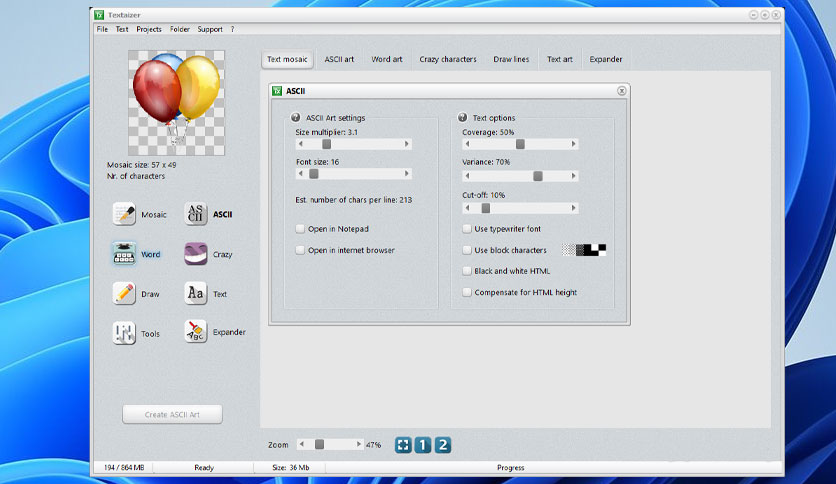Click the Ready status text
The width and height of the screenshot is (836, 484).
204,467
